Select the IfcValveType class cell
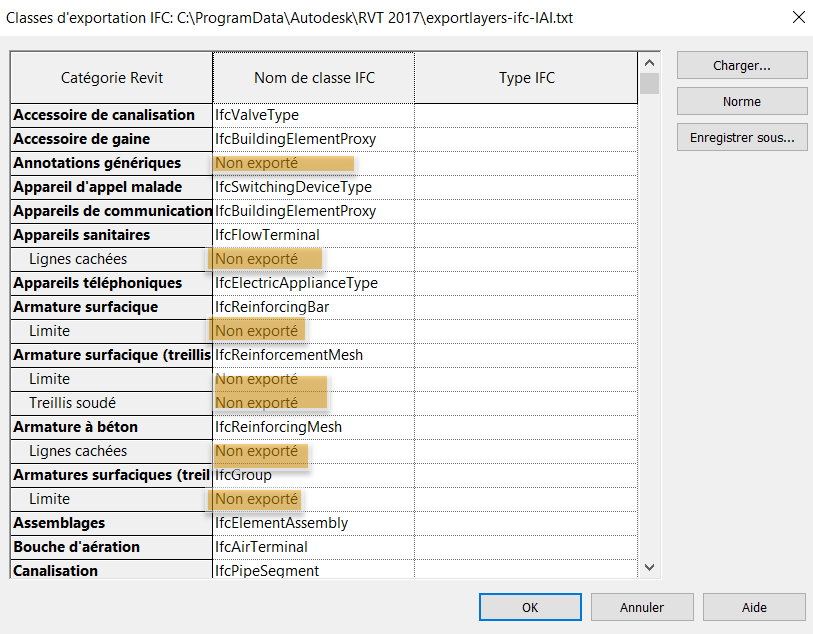 click(x=313, y=115)
